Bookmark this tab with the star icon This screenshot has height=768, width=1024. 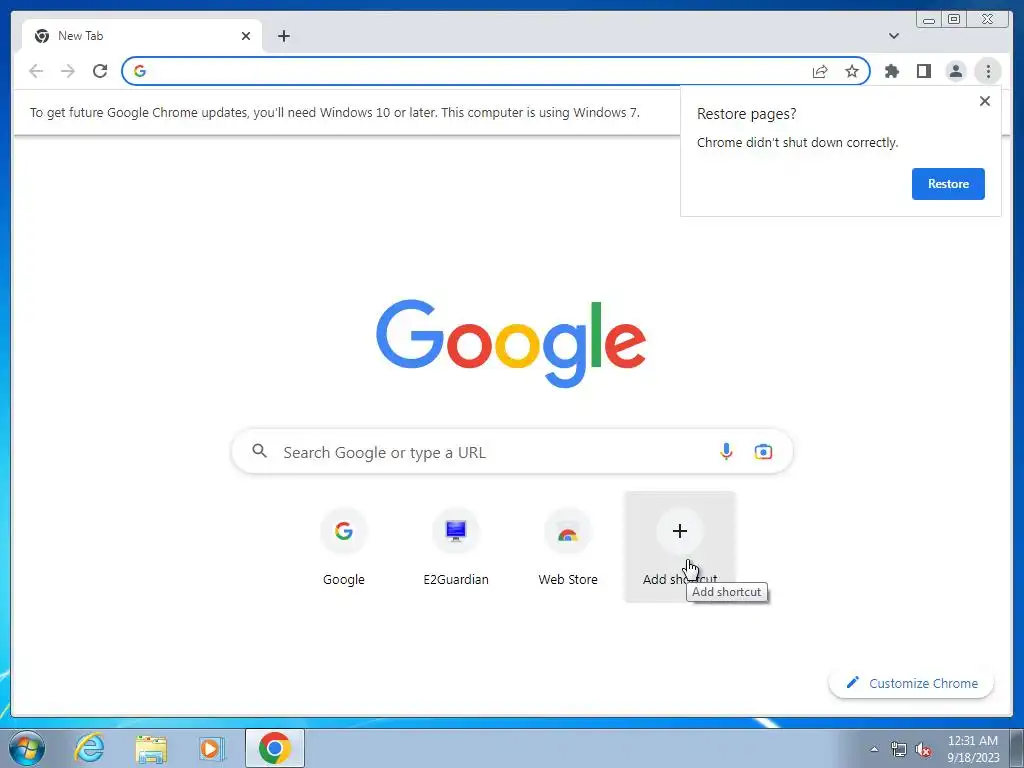click(x=852, y=71)
